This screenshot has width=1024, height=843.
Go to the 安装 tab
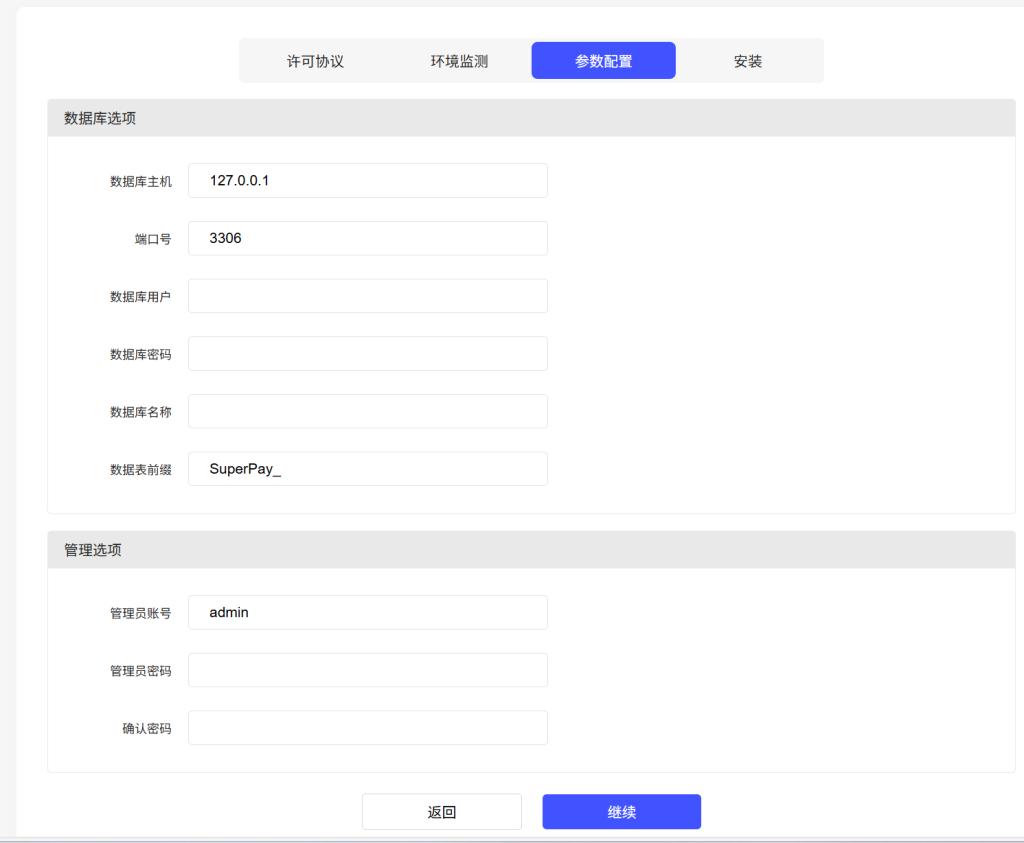coord(747,61)
